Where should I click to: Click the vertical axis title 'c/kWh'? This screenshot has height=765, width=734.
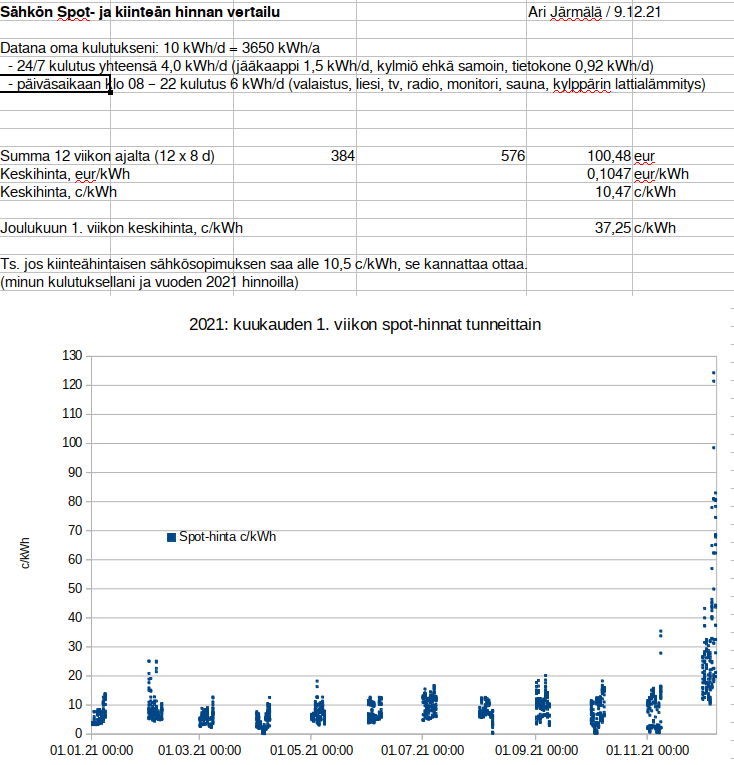point(23,553)
